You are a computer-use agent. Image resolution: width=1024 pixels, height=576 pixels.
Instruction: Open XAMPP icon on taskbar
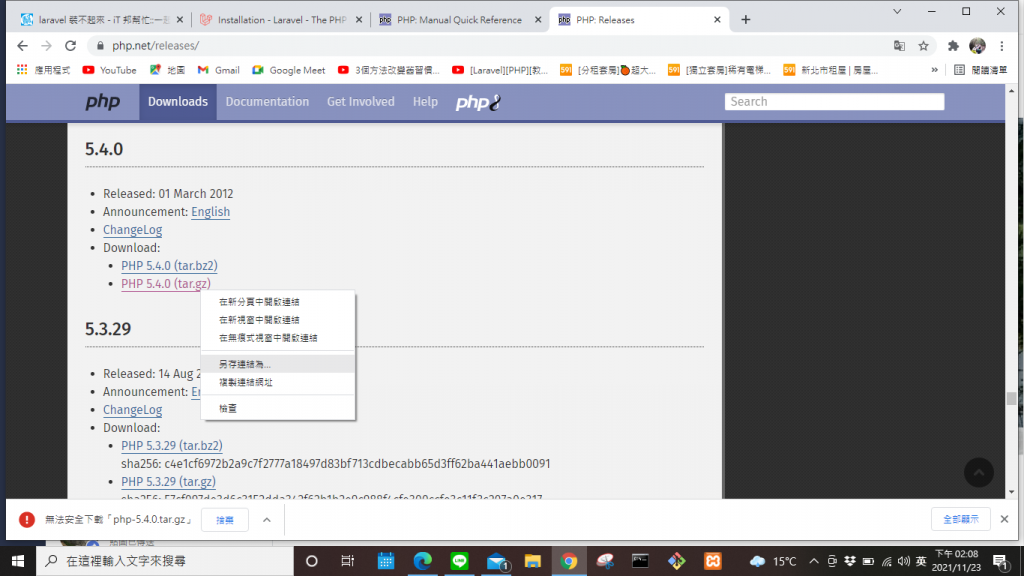(712, 561)
